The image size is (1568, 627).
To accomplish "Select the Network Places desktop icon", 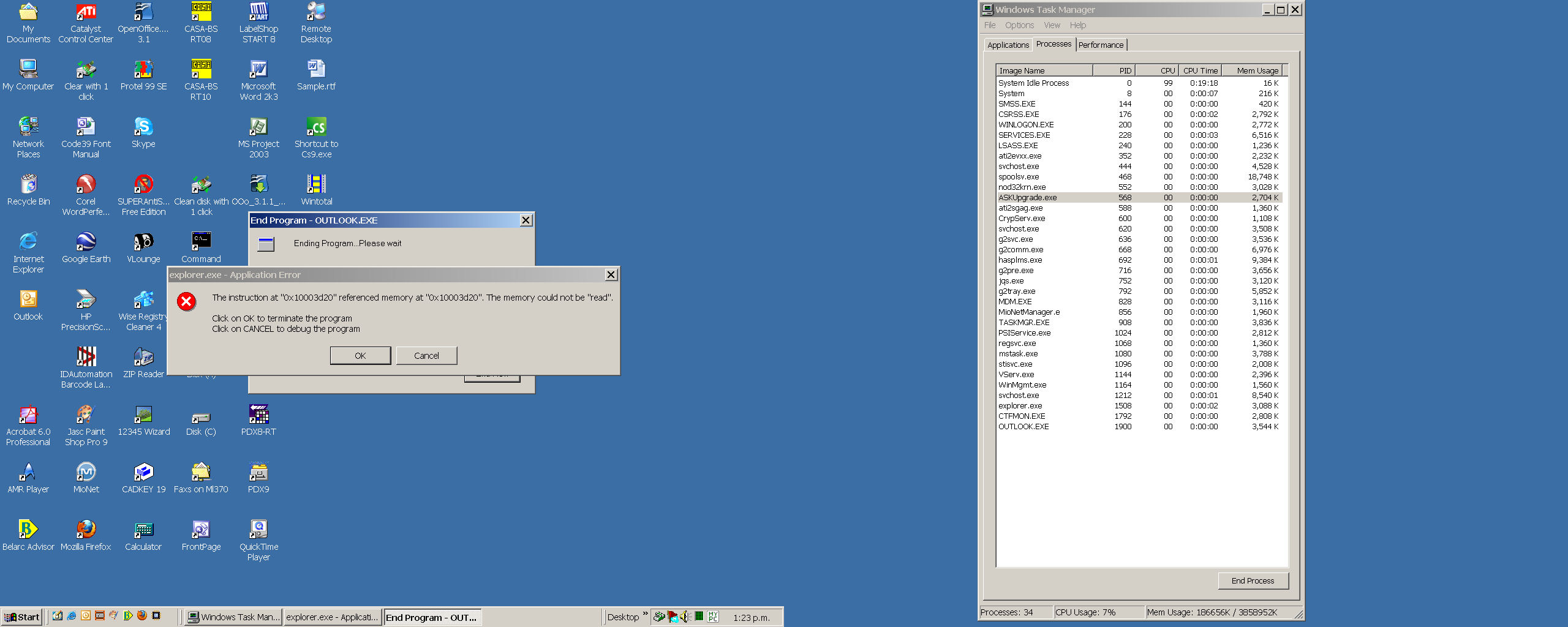I will 28,138.
